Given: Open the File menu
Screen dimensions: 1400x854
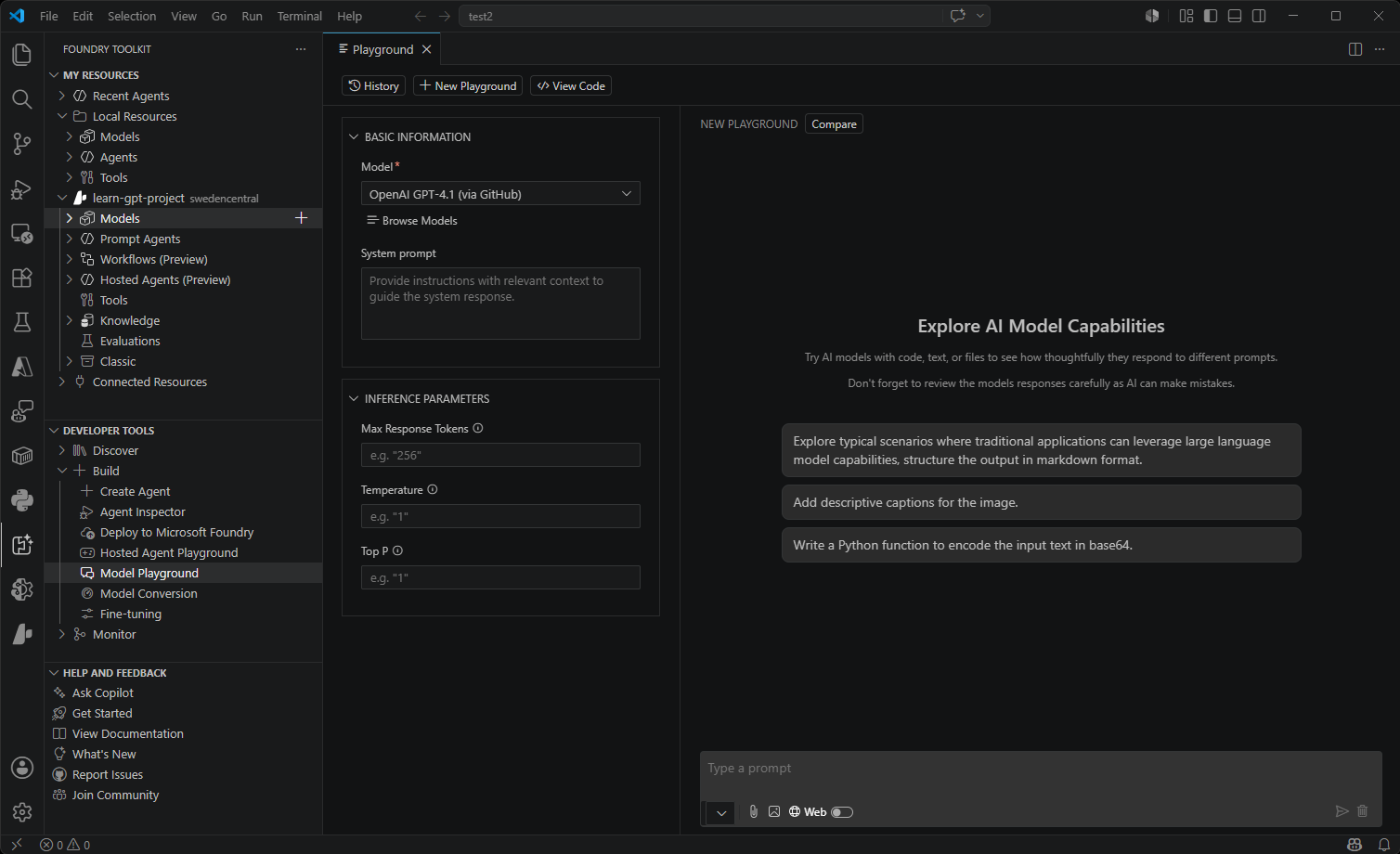Looking at the screenshot, I should coord(49,16).
